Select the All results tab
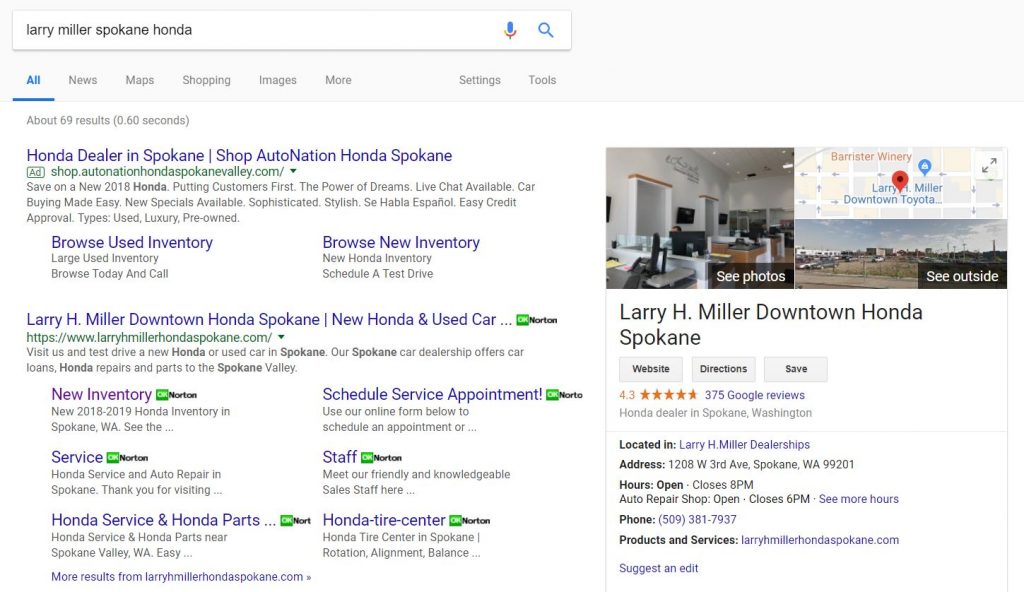1024x592 pixels. tap(33, 80)
